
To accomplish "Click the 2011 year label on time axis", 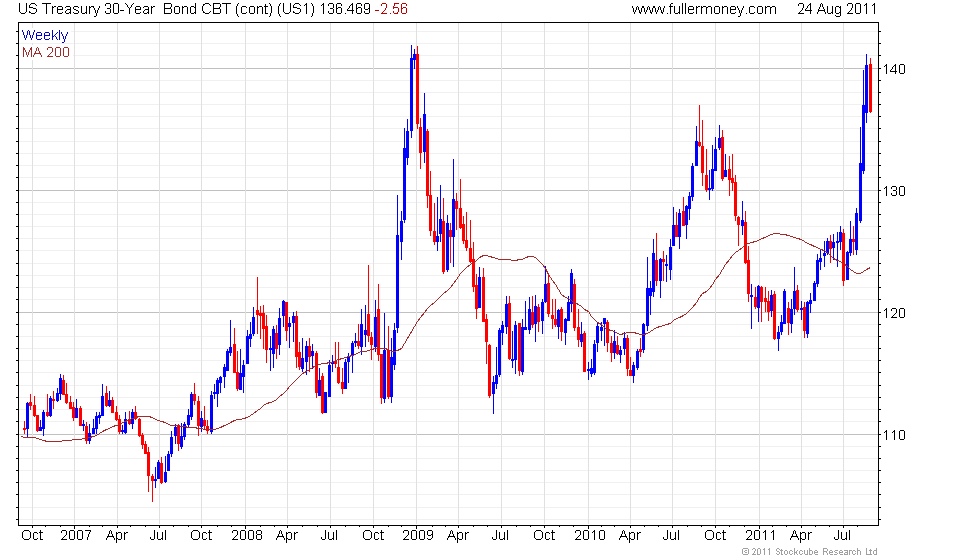I will pos(760,536).
